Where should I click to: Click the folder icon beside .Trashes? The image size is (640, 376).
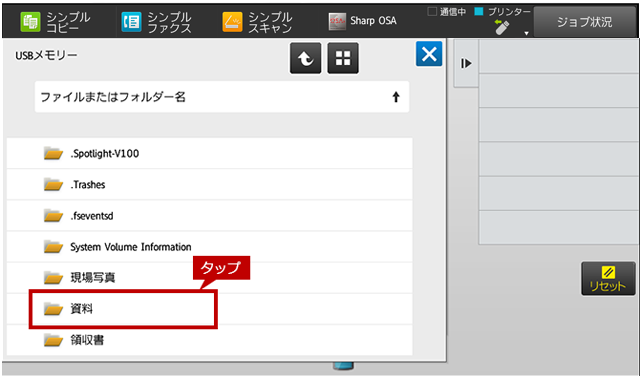coord(53,185)
